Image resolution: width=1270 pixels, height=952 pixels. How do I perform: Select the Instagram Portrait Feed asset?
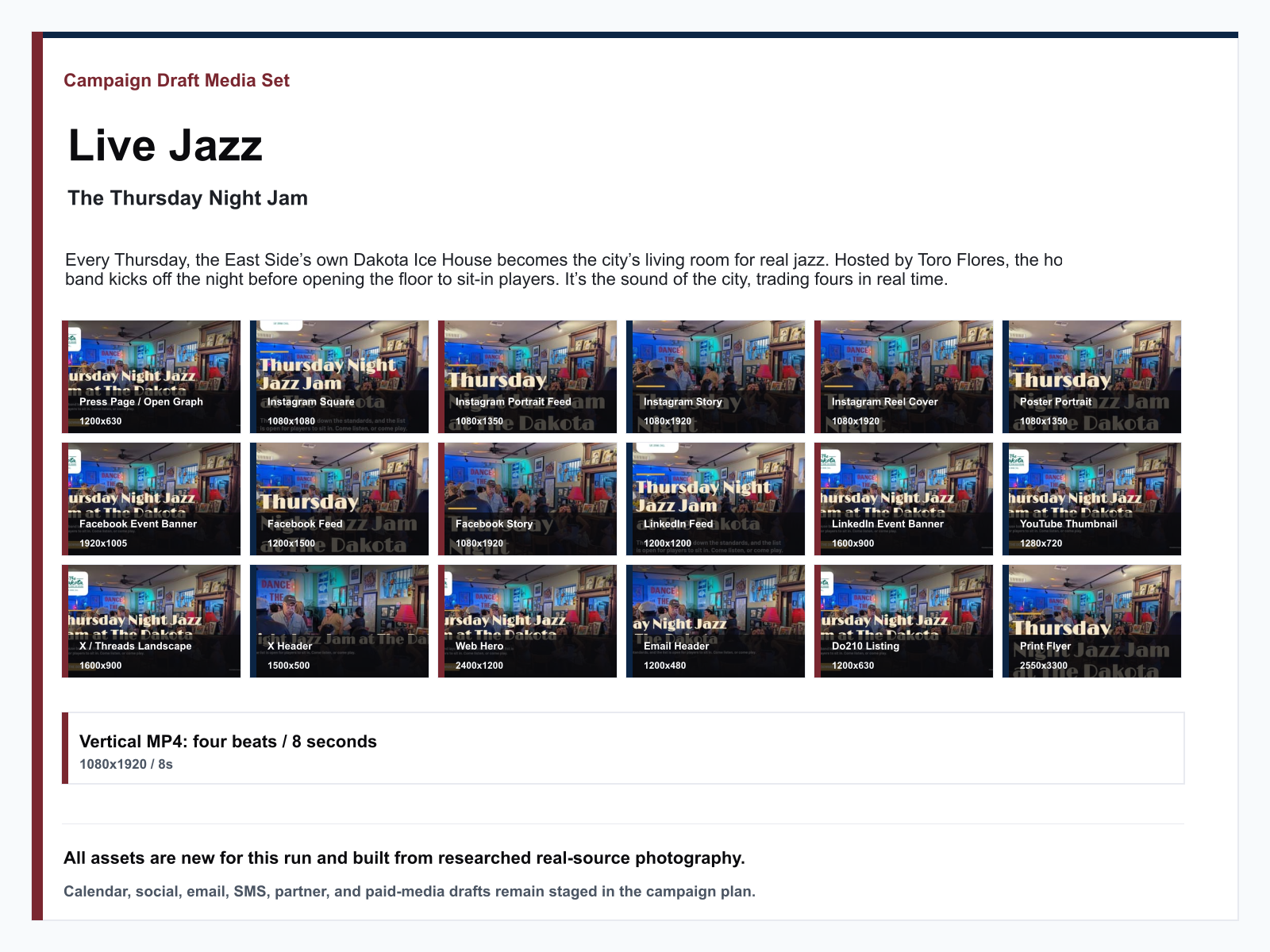(527, 377)
